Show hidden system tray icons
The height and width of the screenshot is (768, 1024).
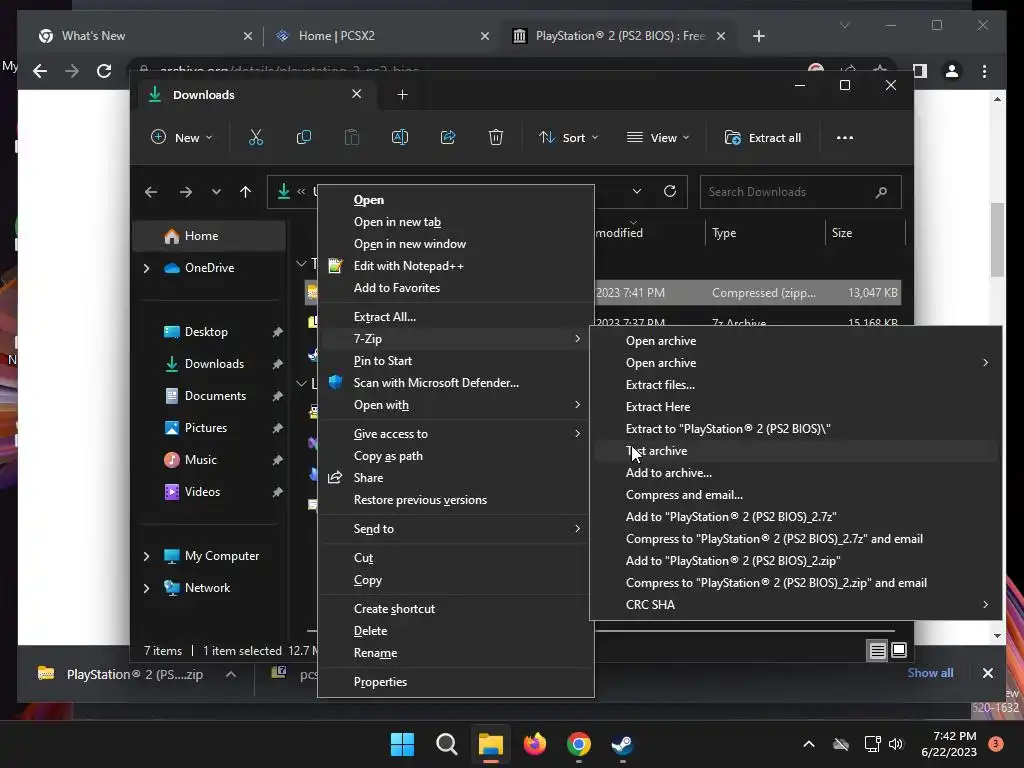click(808, 744)
